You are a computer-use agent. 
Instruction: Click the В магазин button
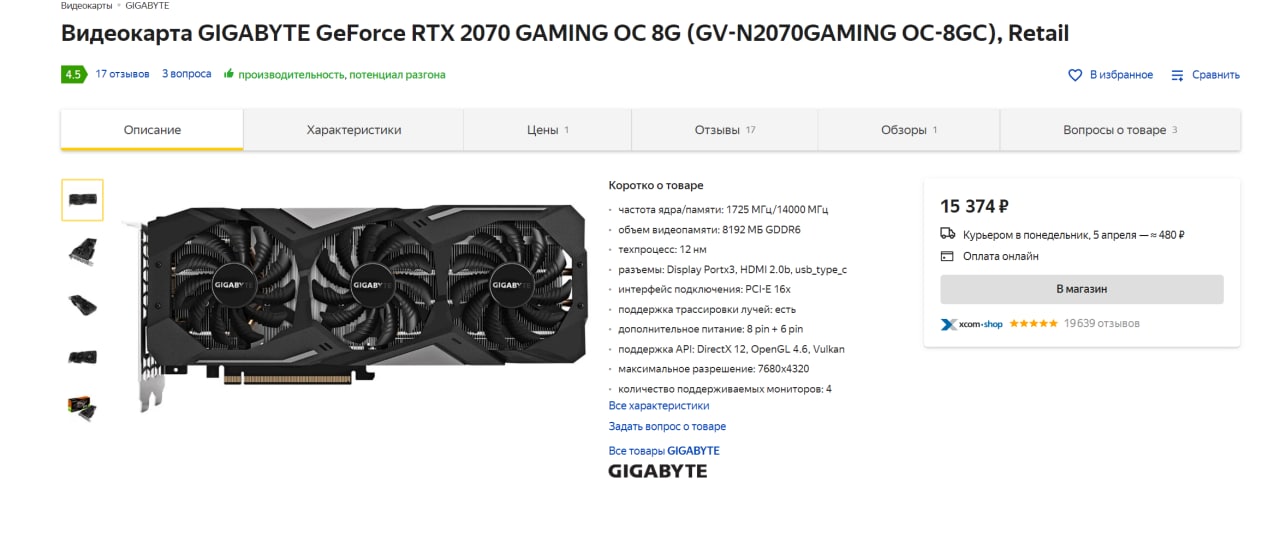click(x=1082, y=289)
